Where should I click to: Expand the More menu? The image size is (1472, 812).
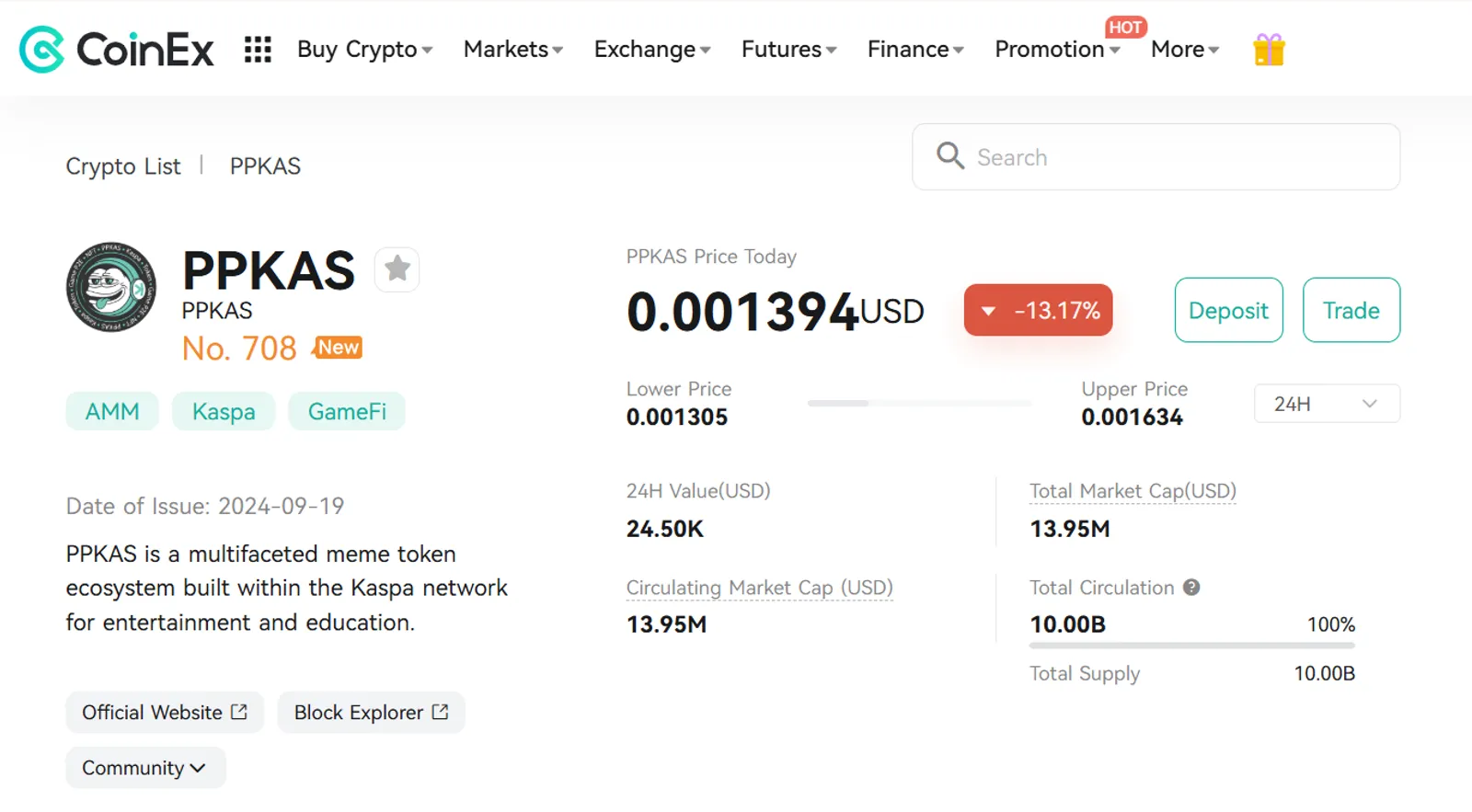(1185, 49)
